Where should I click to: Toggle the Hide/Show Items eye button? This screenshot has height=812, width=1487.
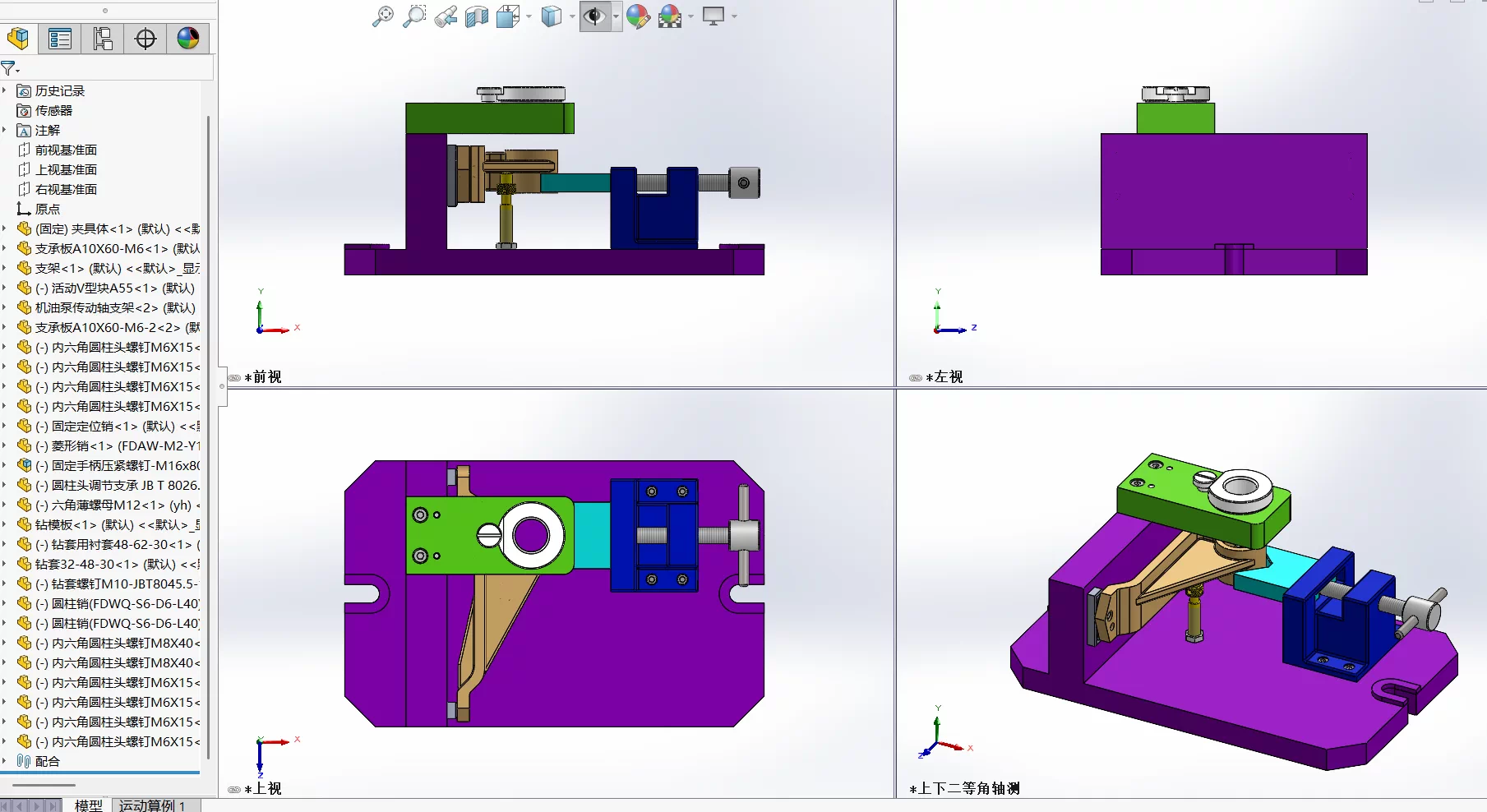pyautogui.click(x=595, y=16)
